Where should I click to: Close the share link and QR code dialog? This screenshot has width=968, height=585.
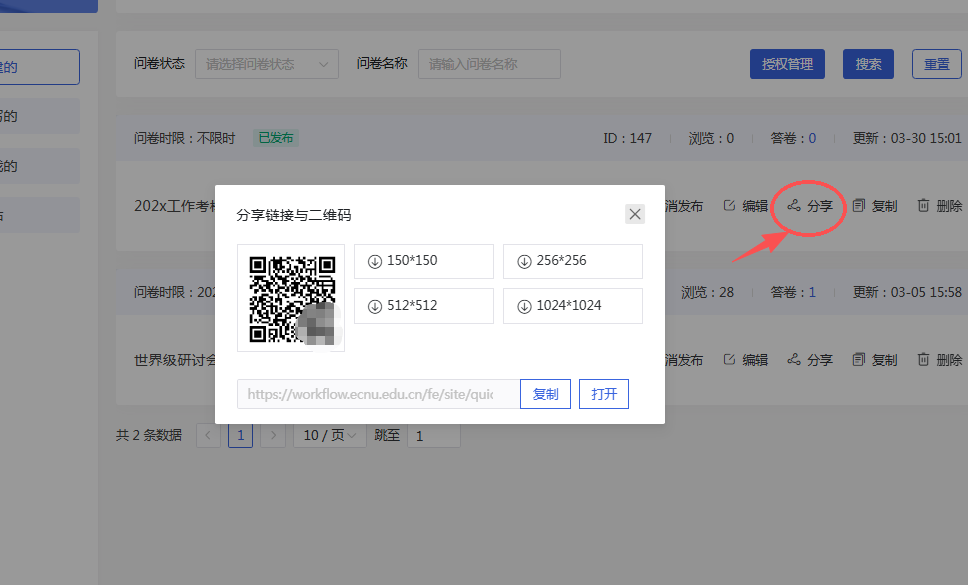click(635, 214)
